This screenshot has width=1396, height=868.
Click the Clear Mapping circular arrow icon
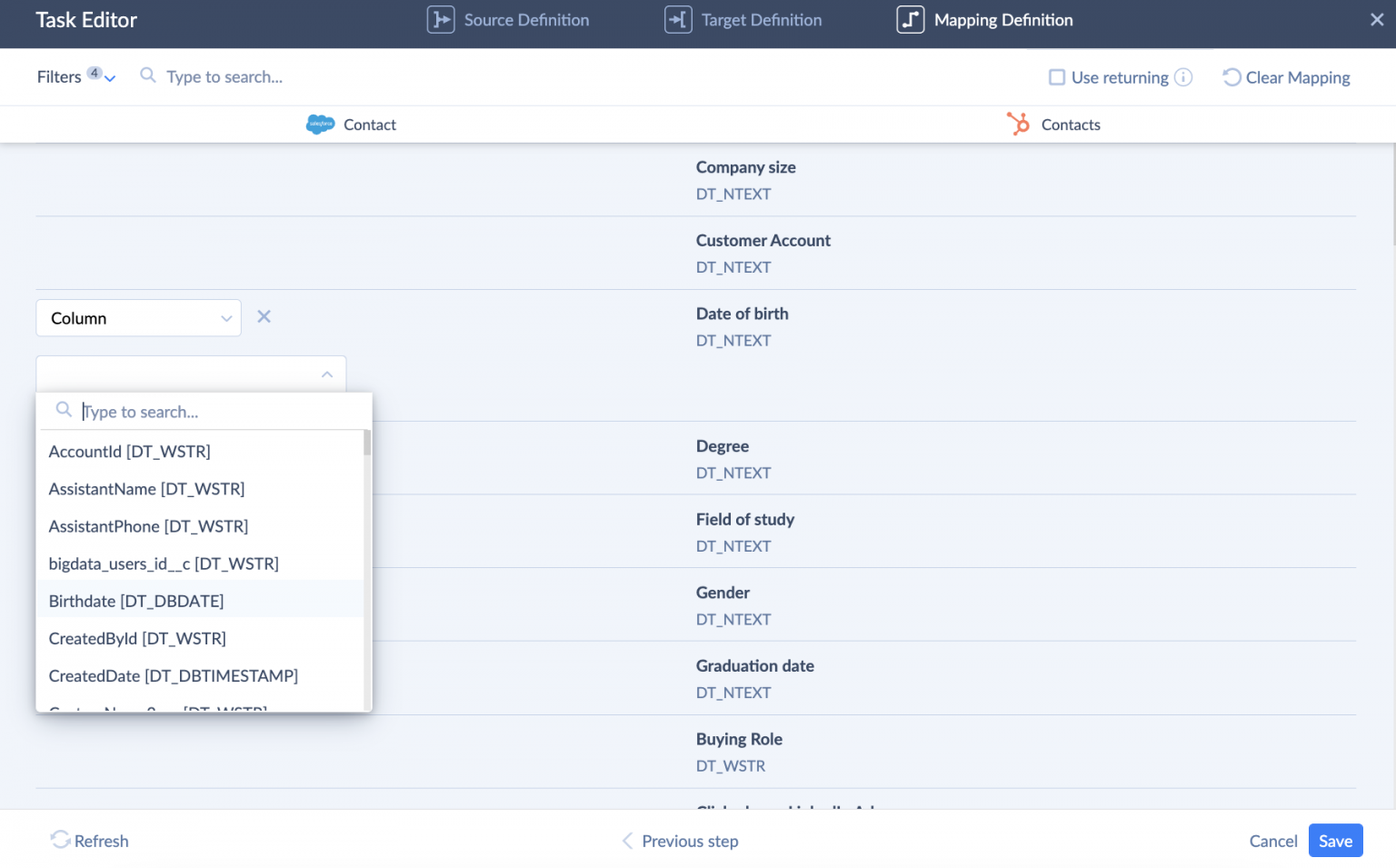pyautogui.click(x=1231, y=77)
